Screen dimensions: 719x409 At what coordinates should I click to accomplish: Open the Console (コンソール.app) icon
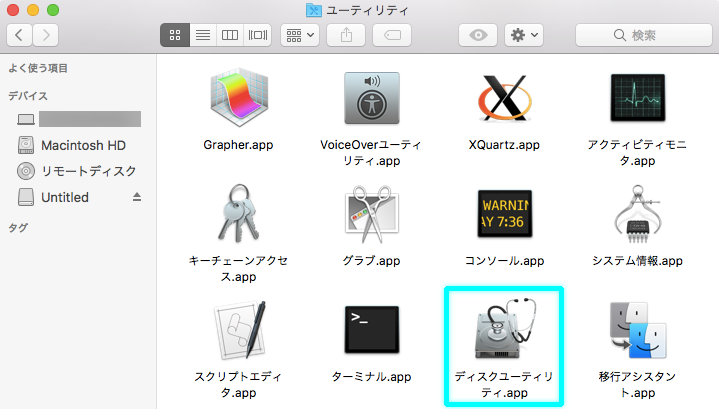pos(504,214)
